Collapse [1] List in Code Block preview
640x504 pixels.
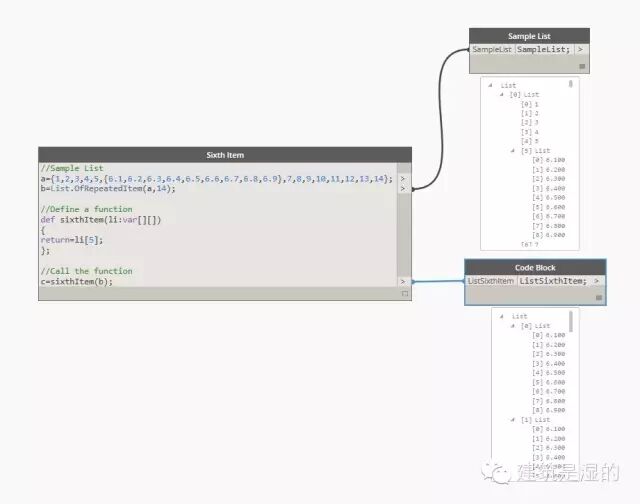tap(513, 420)
